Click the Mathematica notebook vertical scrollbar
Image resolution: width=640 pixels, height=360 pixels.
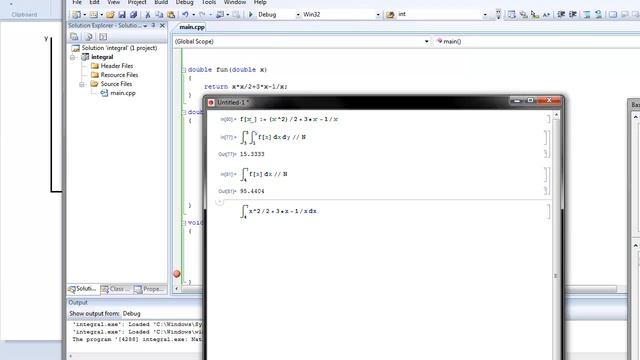[x=556, y=235]
